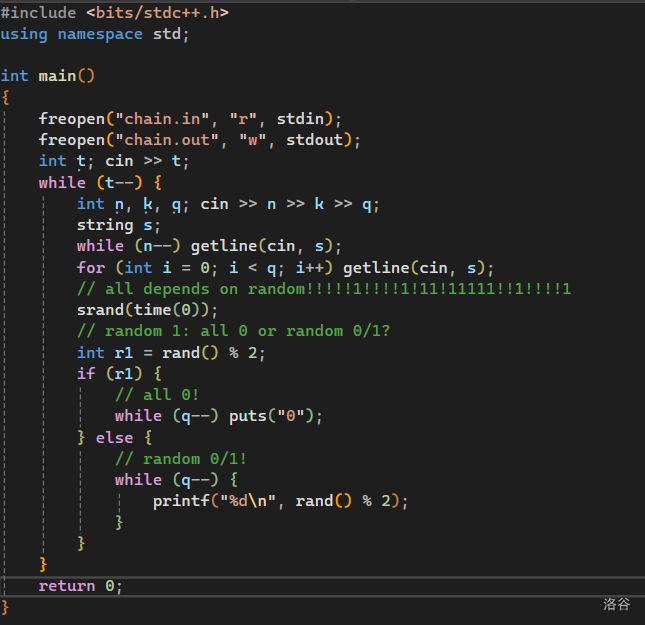The image size is (645, 625).
Task: Click the 'return 0;' statement
Action: coord(80,586)
